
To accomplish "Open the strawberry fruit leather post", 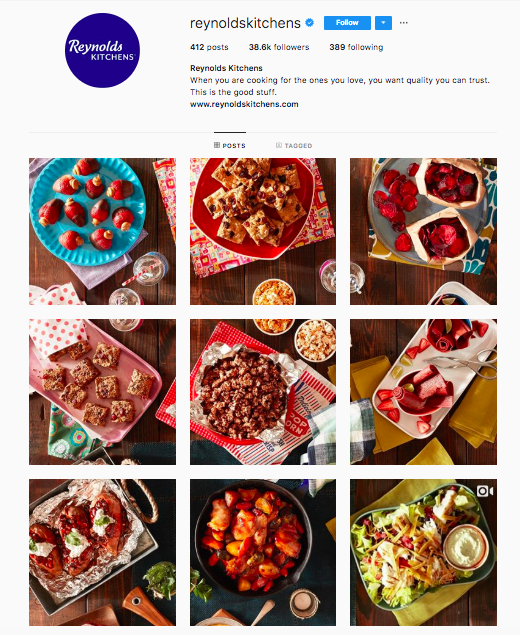I will 423,392.
